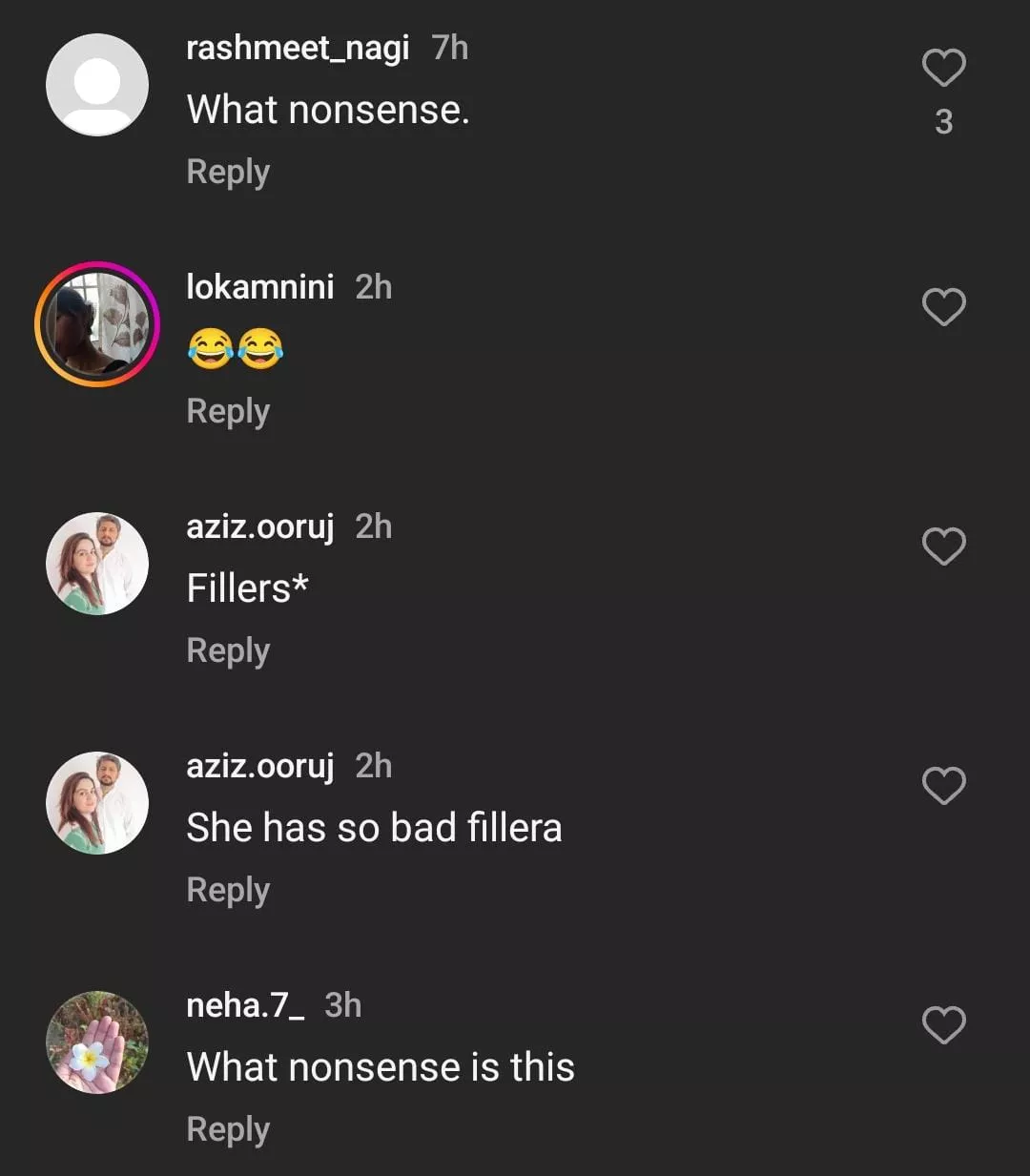View the 3 likes on rashmeet_nagi's comment
1030x1176 pixels.
(943, 122)
